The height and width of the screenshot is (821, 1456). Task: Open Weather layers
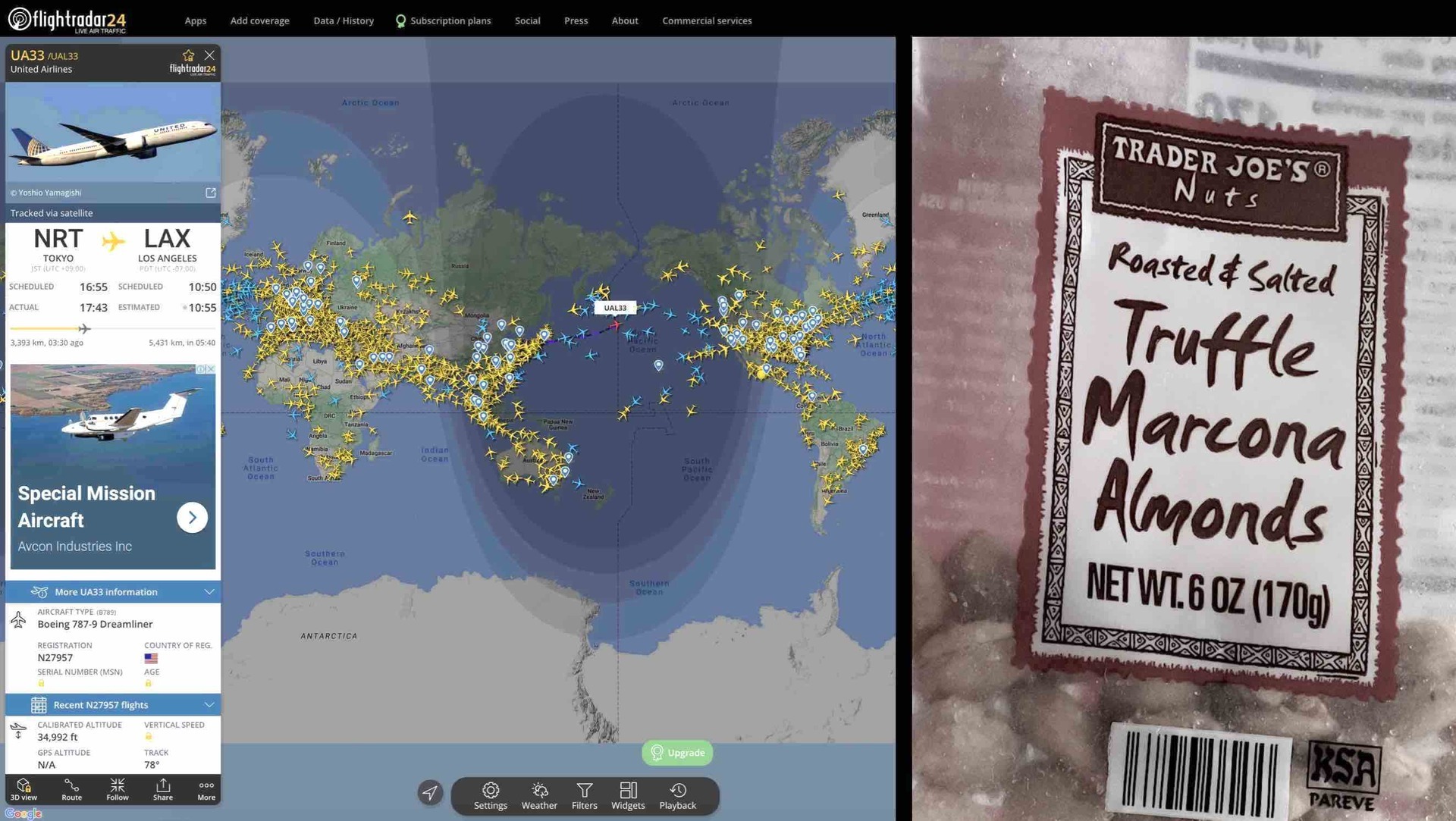(x=539, y=796)
